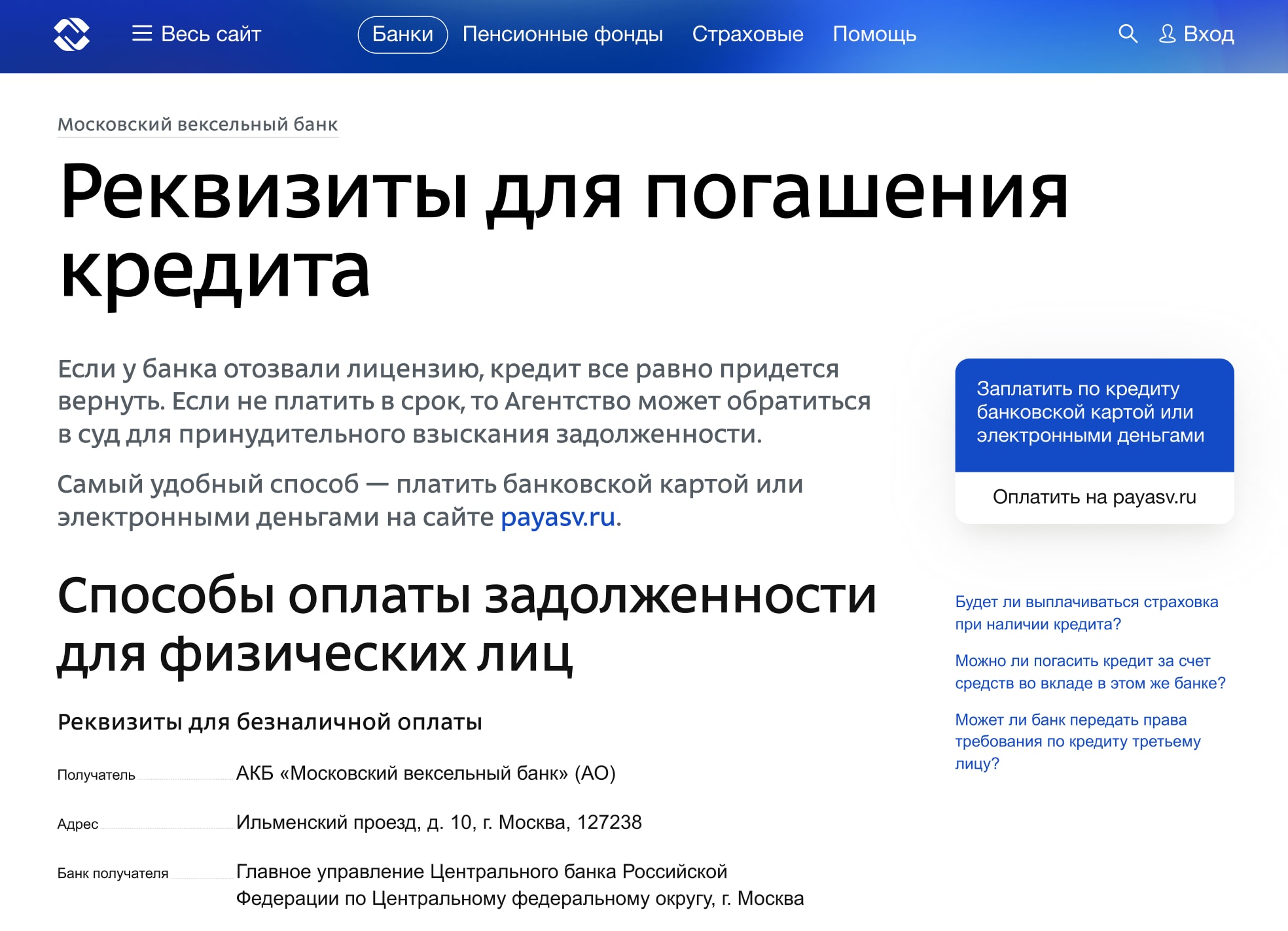Open Московский вексельный банк breadcrumb link
This screenshot has width=1288, height=931.
point(198,124)
